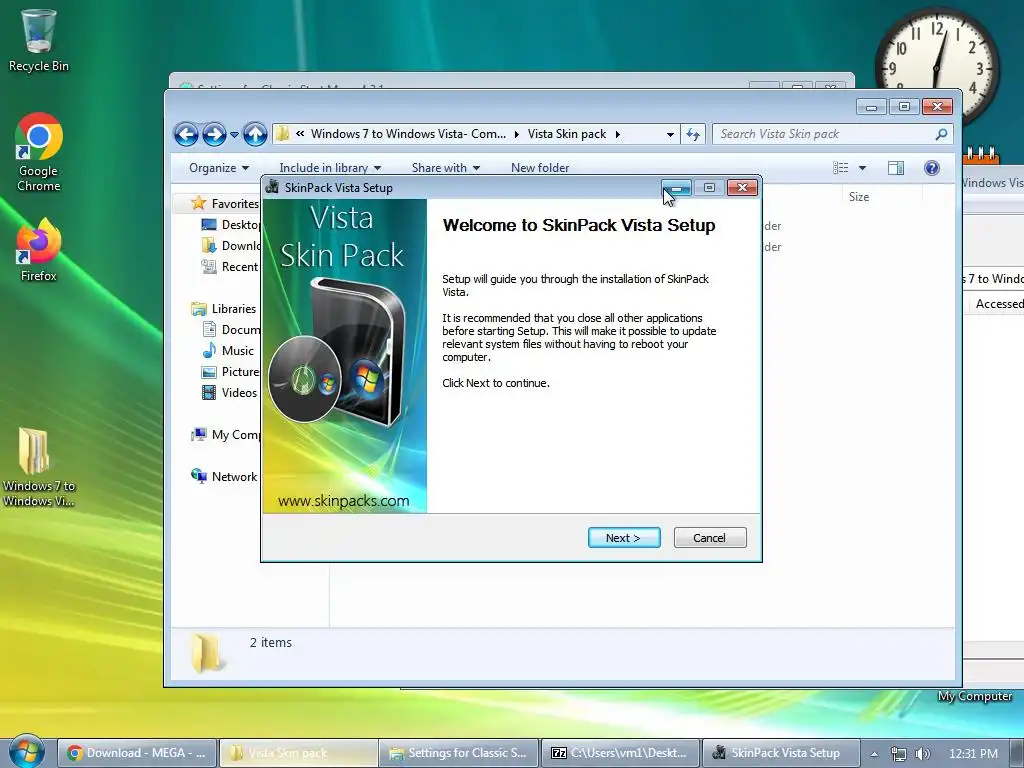
Task: Open the Share with menu
Action: coord(446,168)
